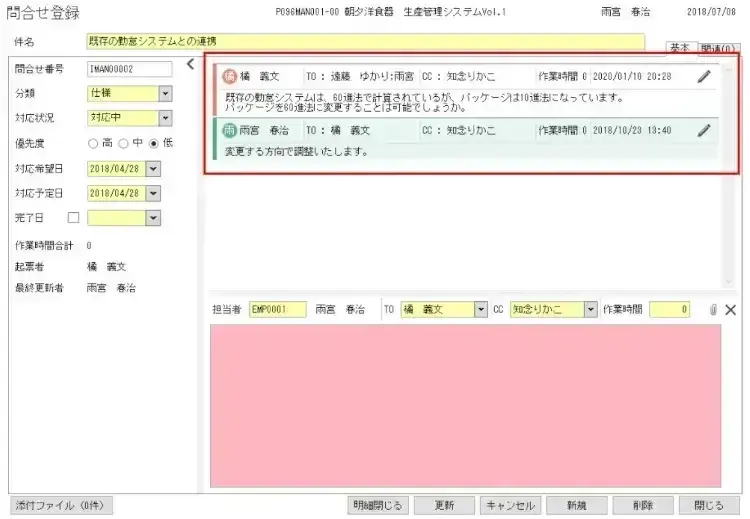This screenshot has width=750, height=519.
Task: Collapse the left panel with the chevron arrow
Action: (x=190, y=64)
